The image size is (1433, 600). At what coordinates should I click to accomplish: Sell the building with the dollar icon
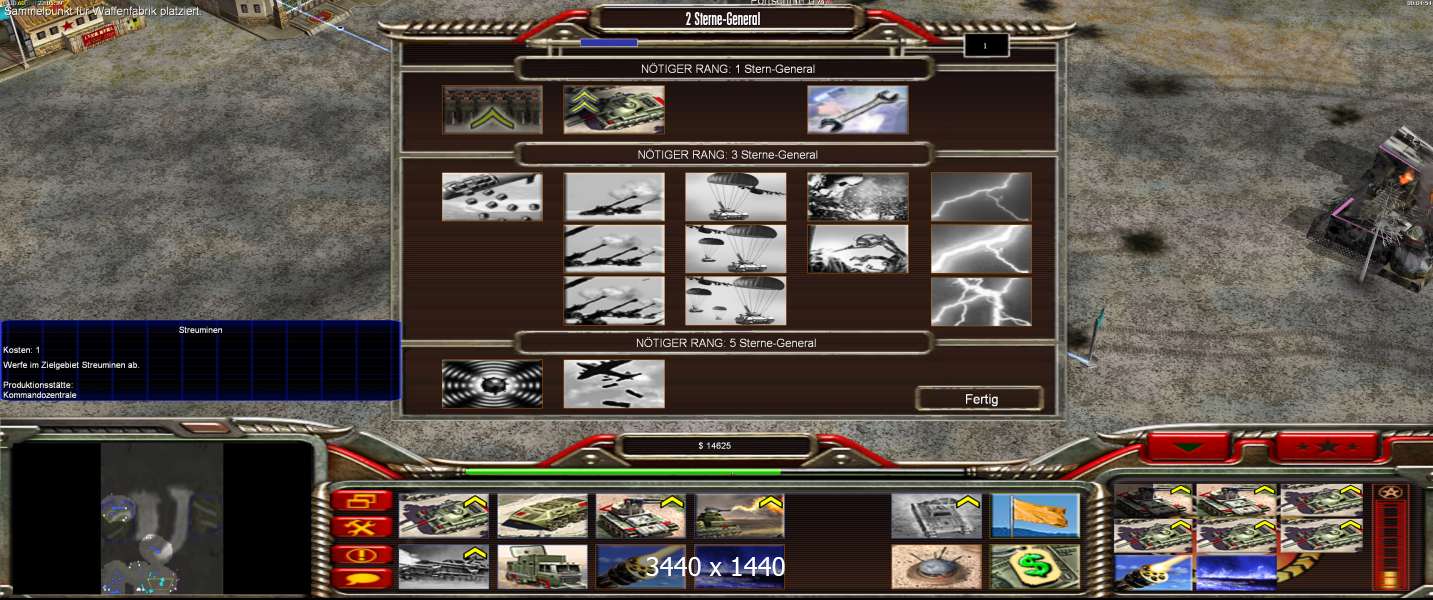1035,567
